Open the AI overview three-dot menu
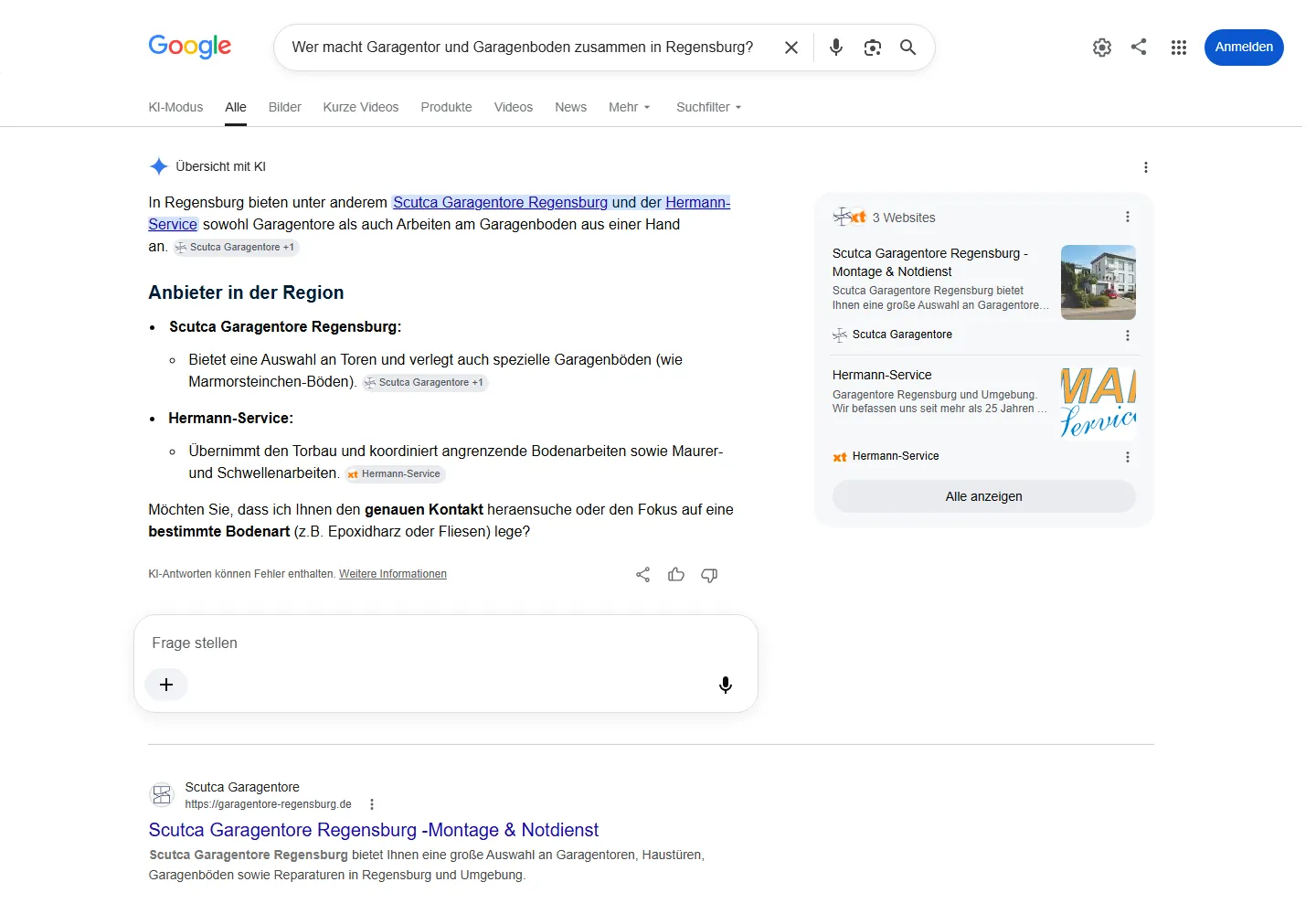The height and width of the screenshot is (914, 1316). click(x=1146, y=167)
